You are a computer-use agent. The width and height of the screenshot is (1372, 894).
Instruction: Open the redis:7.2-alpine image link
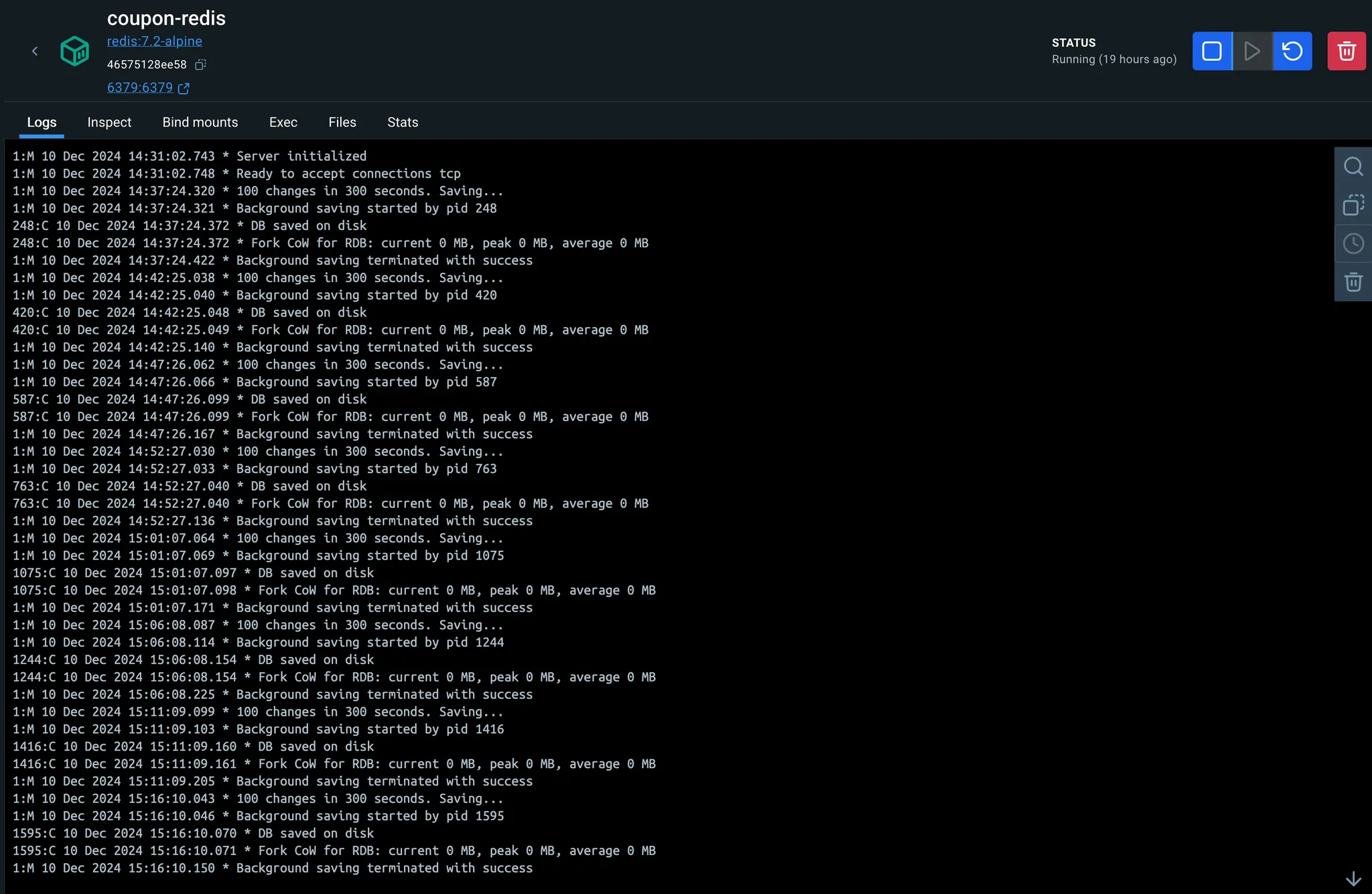coord(155,41)
